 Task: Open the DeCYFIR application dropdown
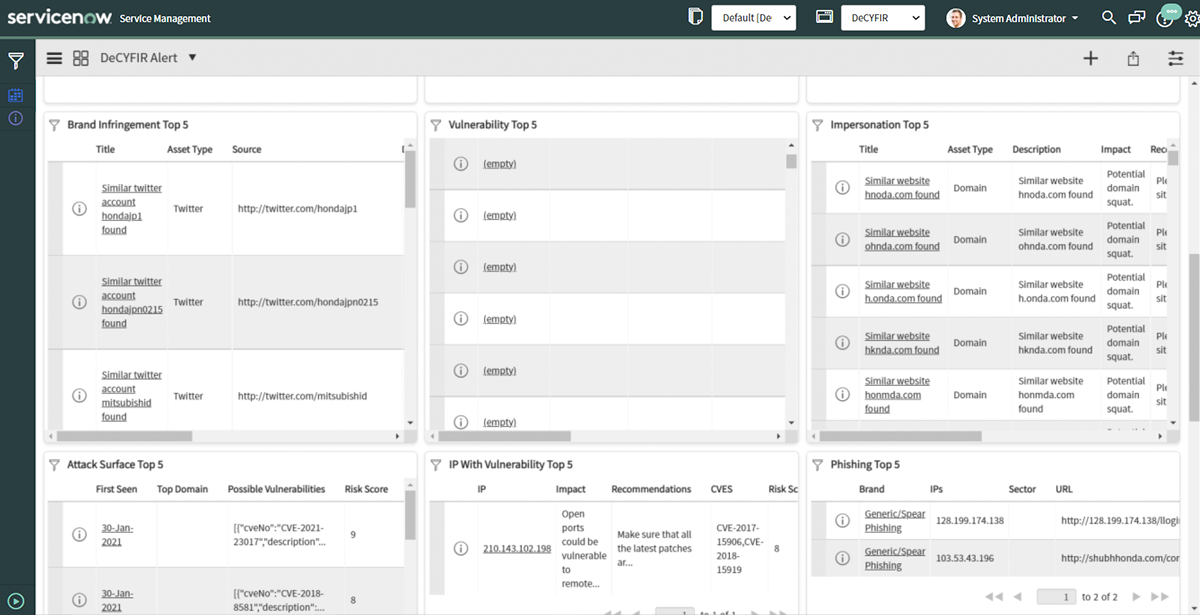click(882, 18)
